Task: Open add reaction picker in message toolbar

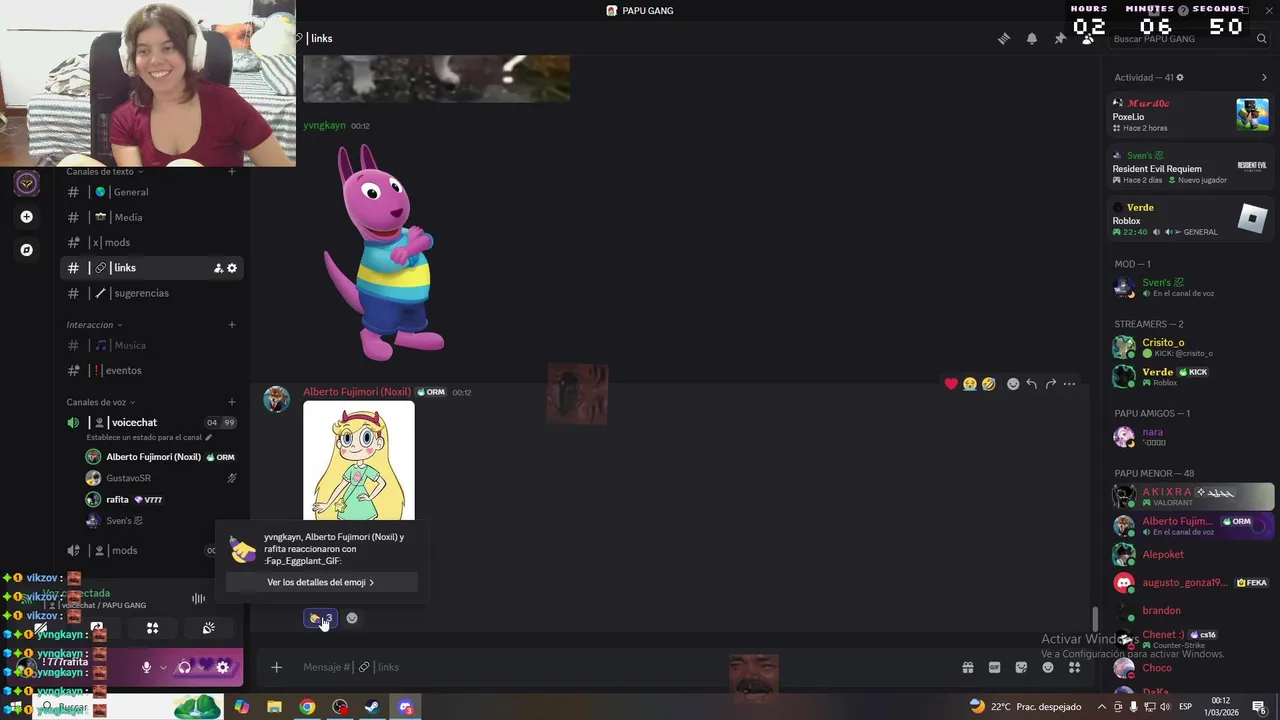Action: (x=1013, y=384)
